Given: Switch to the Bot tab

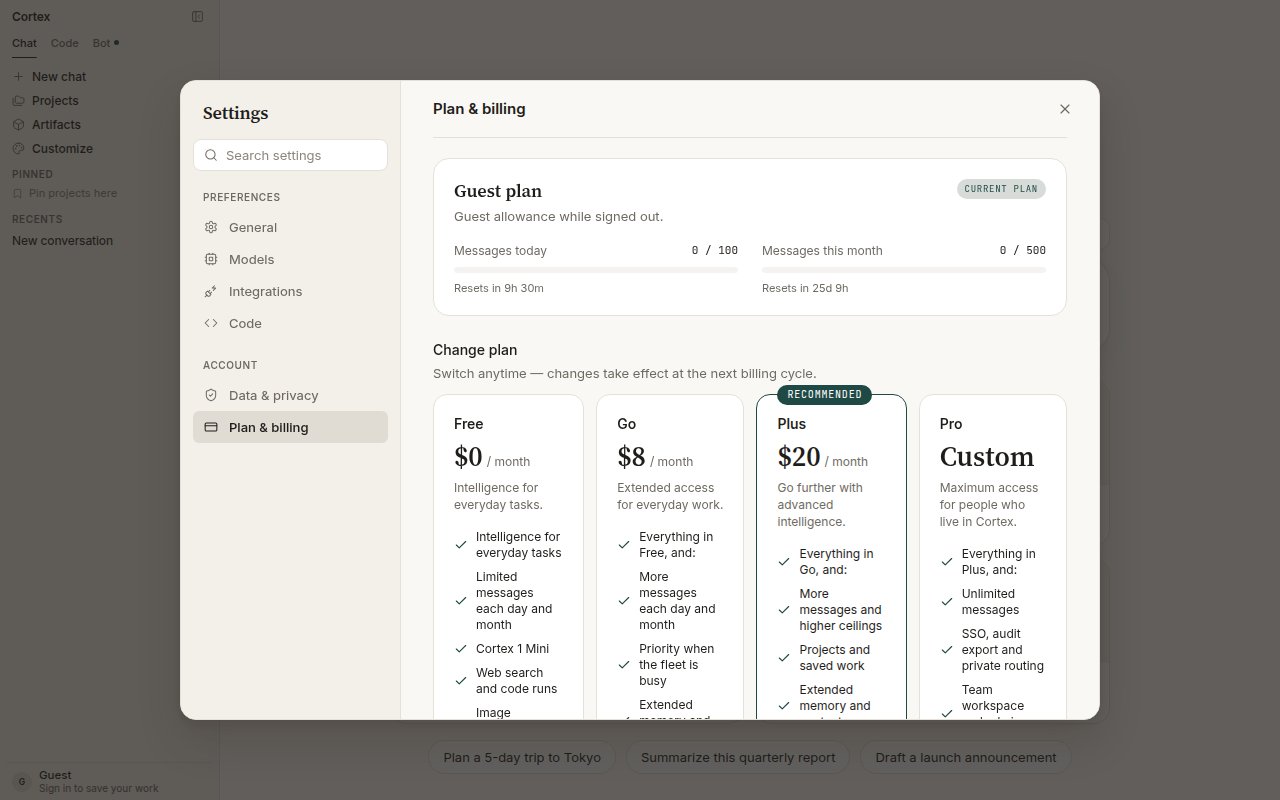Looking at the screenshot, I should [x=104, y=43].
